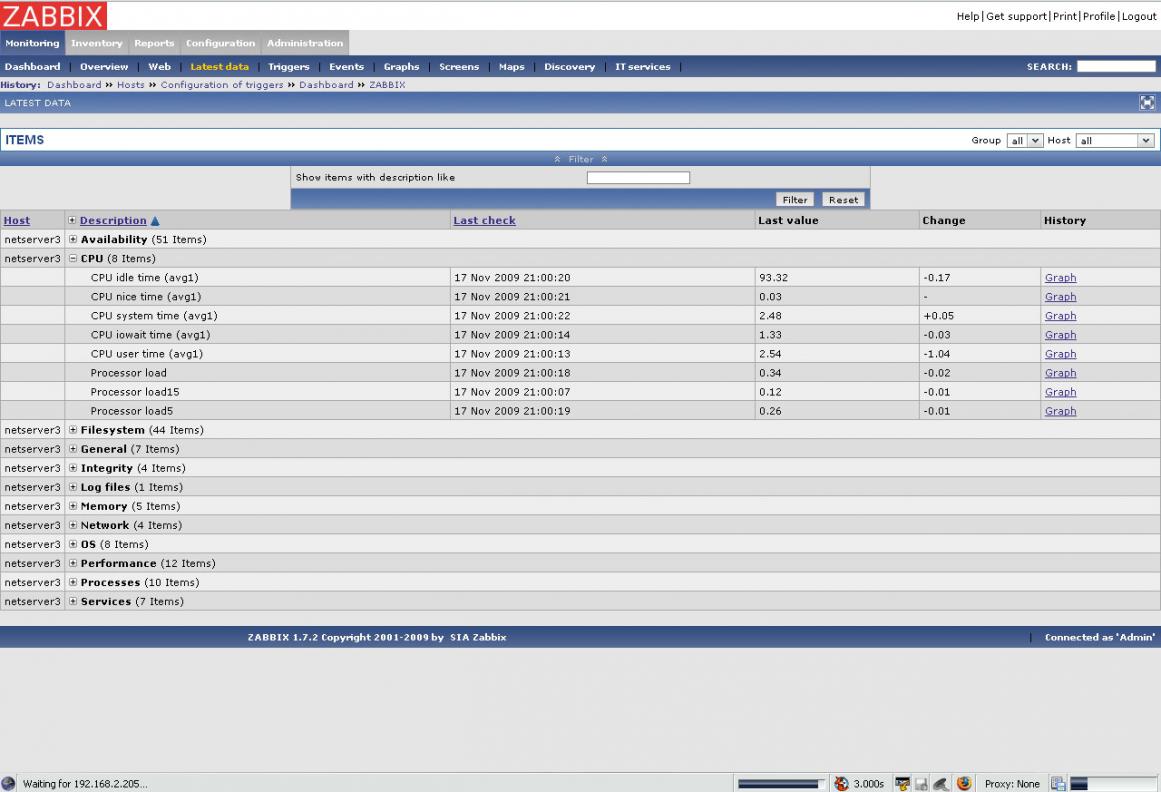Toggle fullscreen icon in Latest Data bar
Screen dimensions: 1161x792
coord(1147,103)
